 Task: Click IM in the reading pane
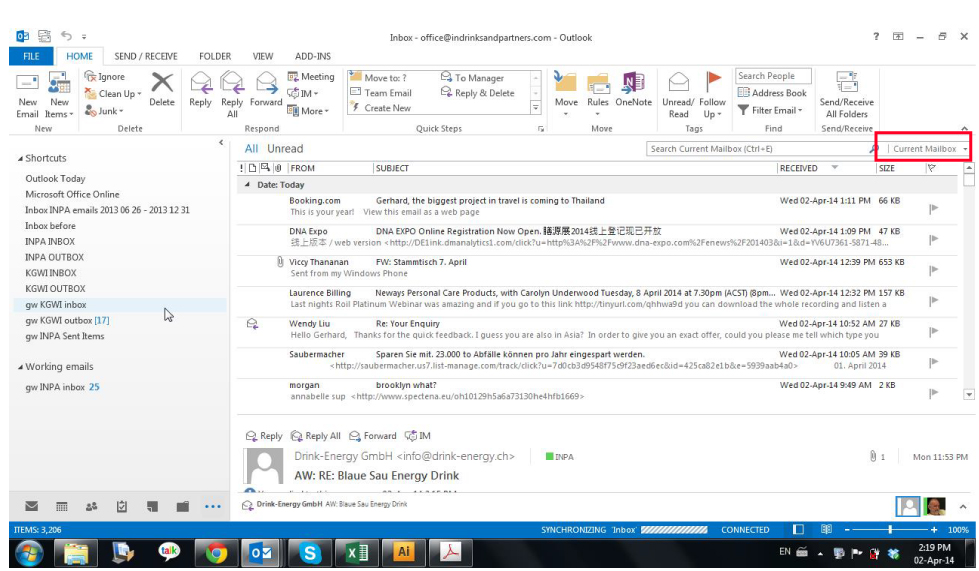click(418, 436)
